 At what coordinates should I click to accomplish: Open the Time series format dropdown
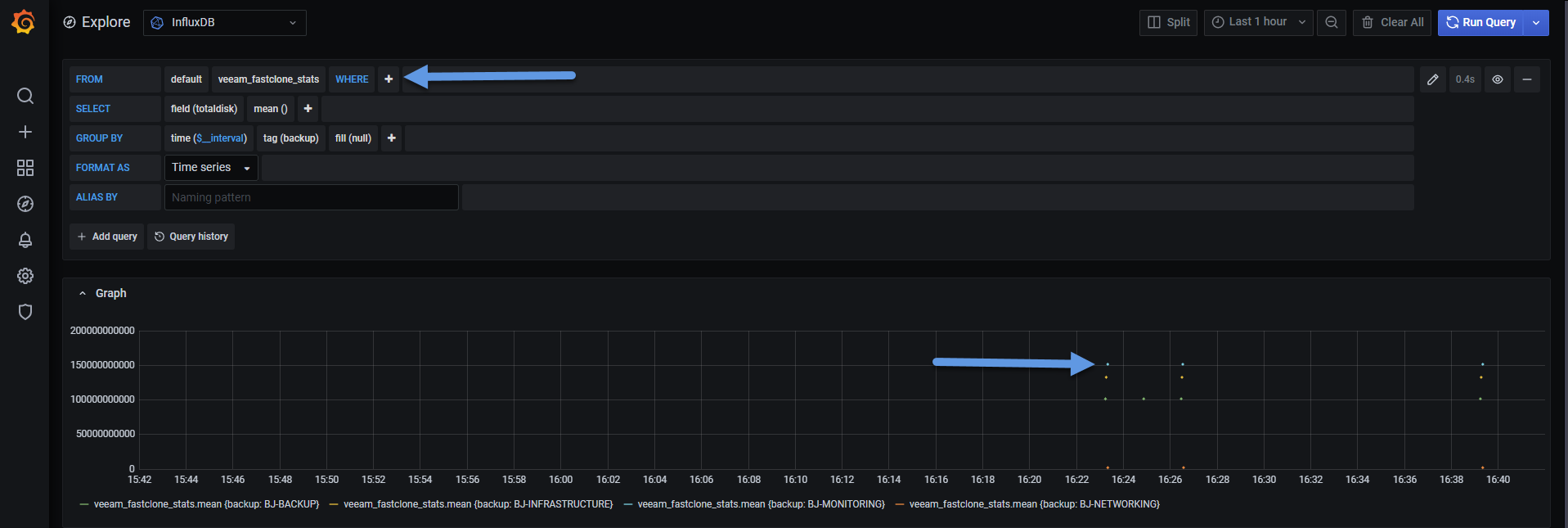coord(211,168)
